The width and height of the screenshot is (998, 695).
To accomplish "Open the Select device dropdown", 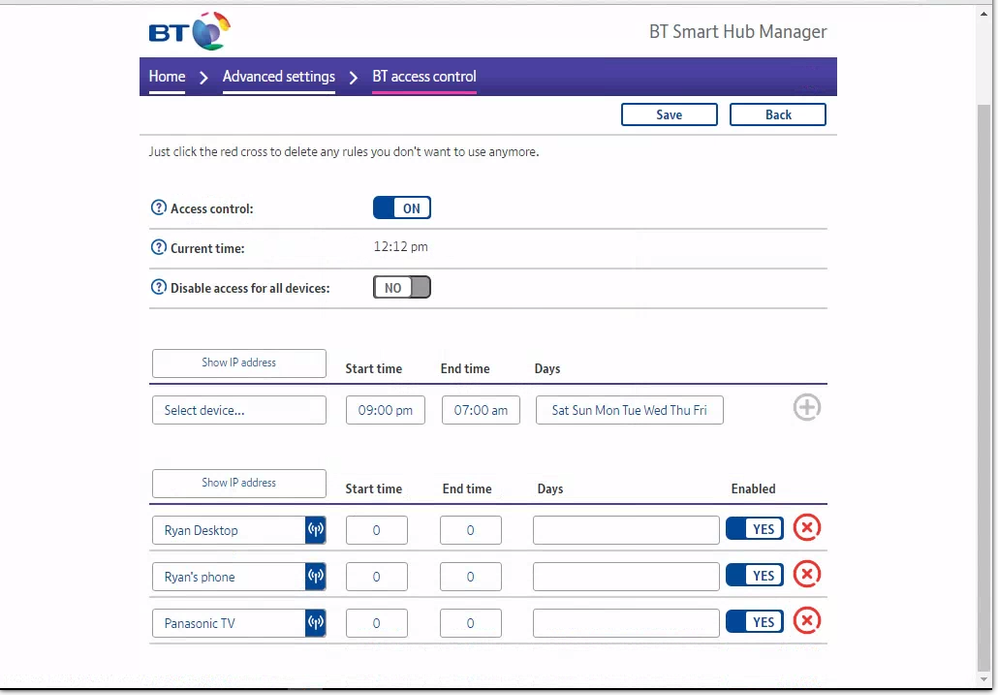I will click(x=239, y=410).
